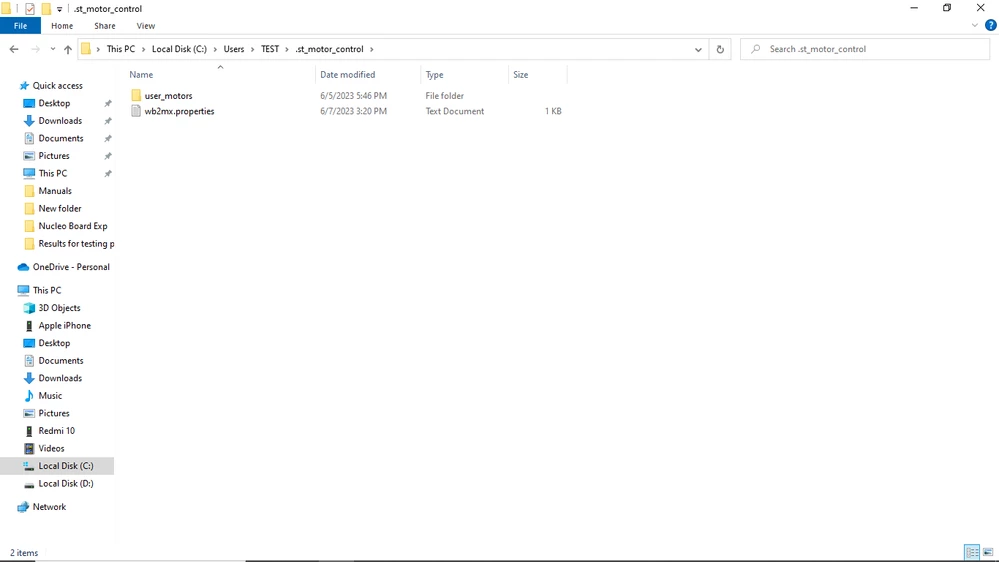999x562 pixels.
Task: Click the File folder type cell
Action: tap(445, 96)
